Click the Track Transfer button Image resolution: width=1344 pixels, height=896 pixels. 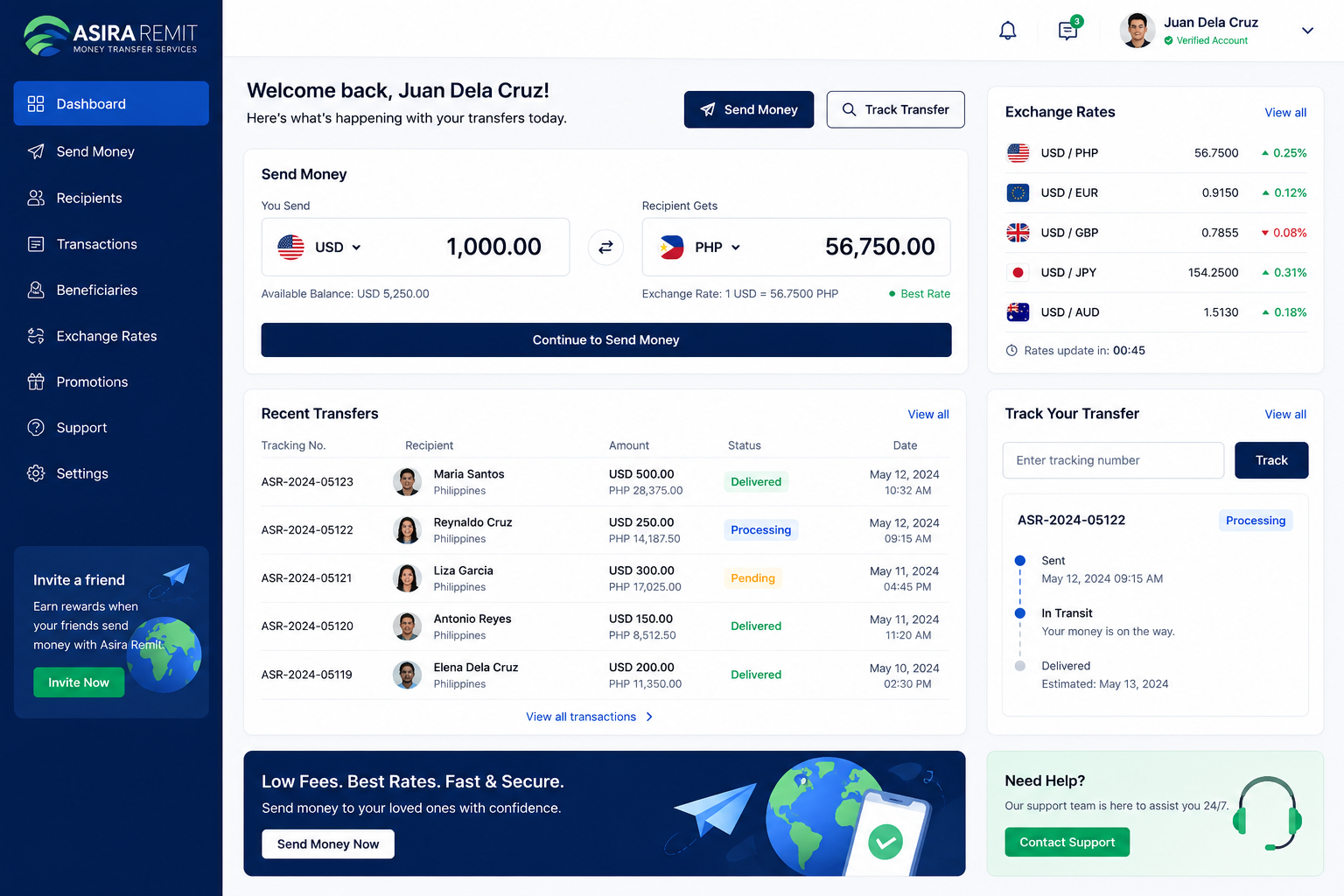click(x=896, y=109)
